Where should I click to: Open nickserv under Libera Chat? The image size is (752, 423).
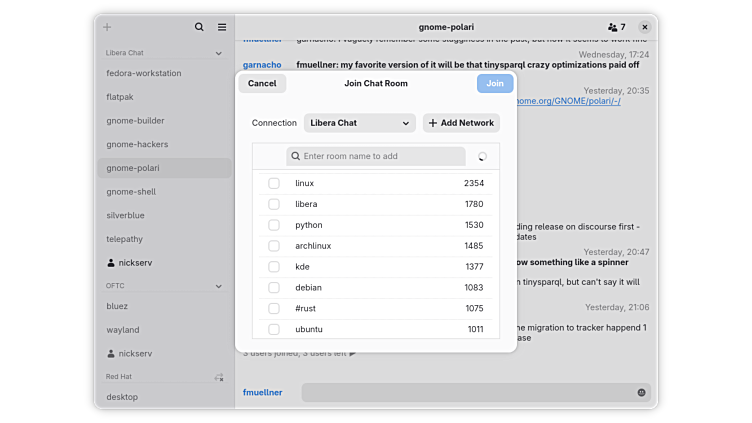coord(135,263)
